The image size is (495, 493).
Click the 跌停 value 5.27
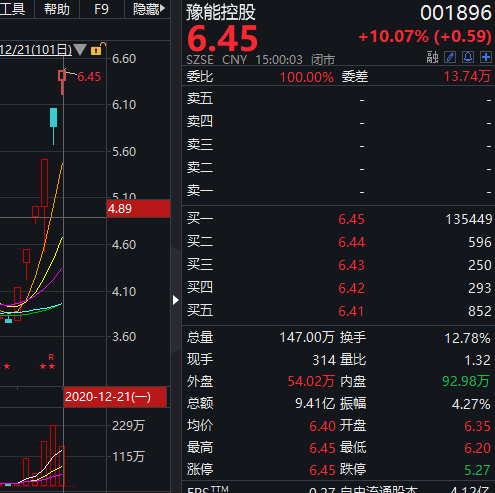coord(477,470)
